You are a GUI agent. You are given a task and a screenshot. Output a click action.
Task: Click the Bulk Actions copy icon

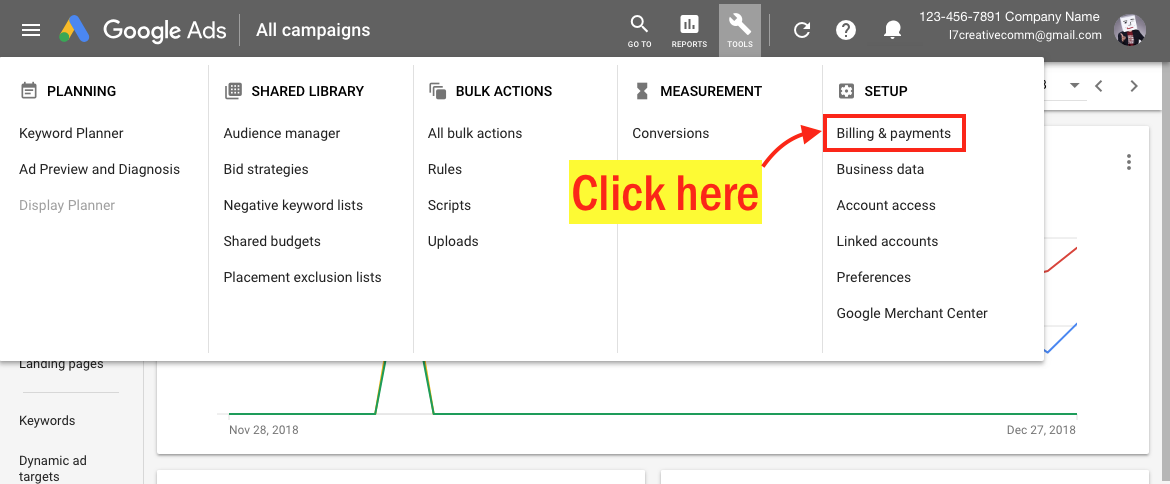pos(437,91)
